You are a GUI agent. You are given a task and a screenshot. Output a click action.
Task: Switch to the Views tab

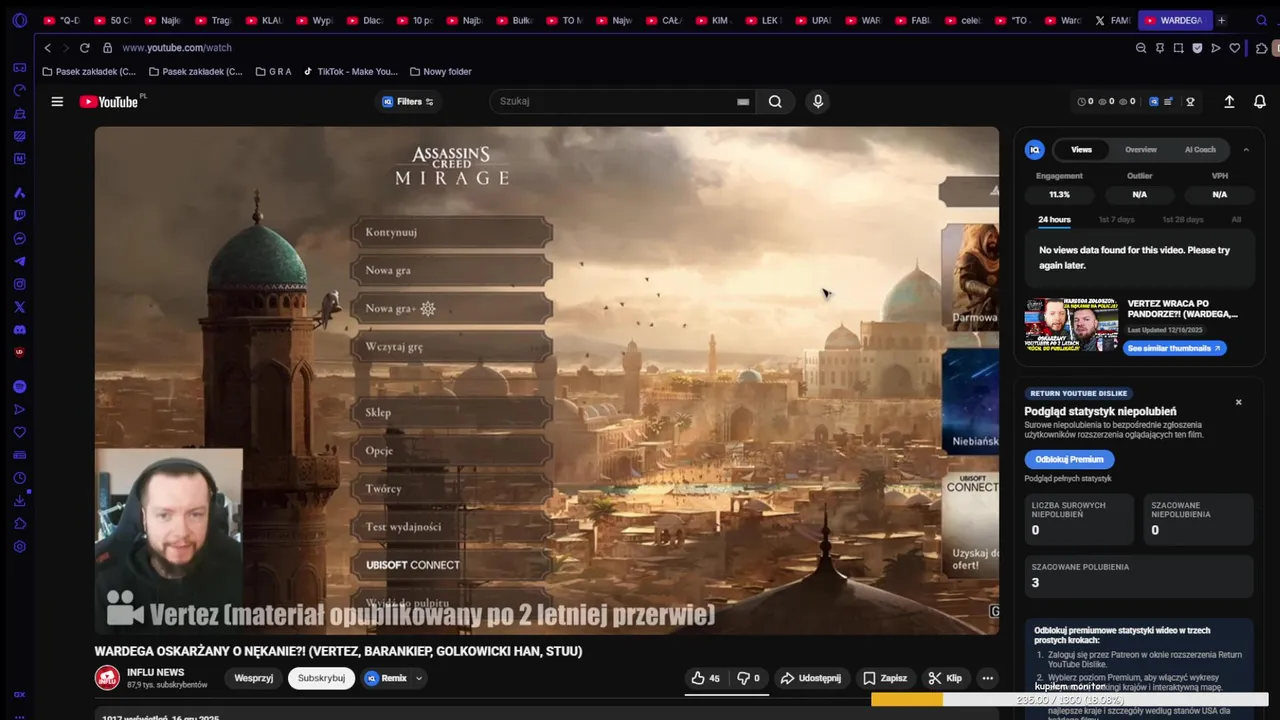click(1081, 149)
